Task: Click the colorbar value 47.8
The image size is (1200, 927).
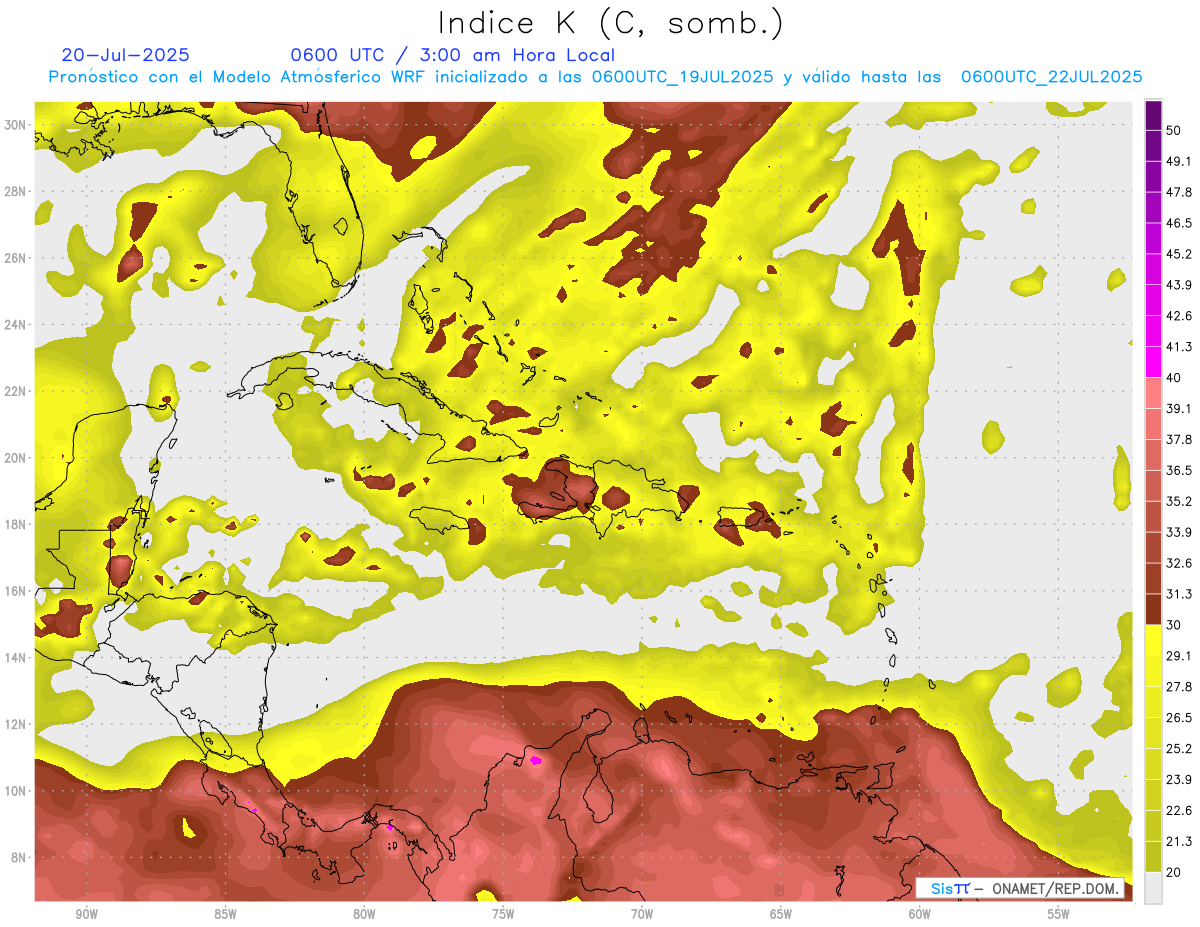Action: point(1178,192)
